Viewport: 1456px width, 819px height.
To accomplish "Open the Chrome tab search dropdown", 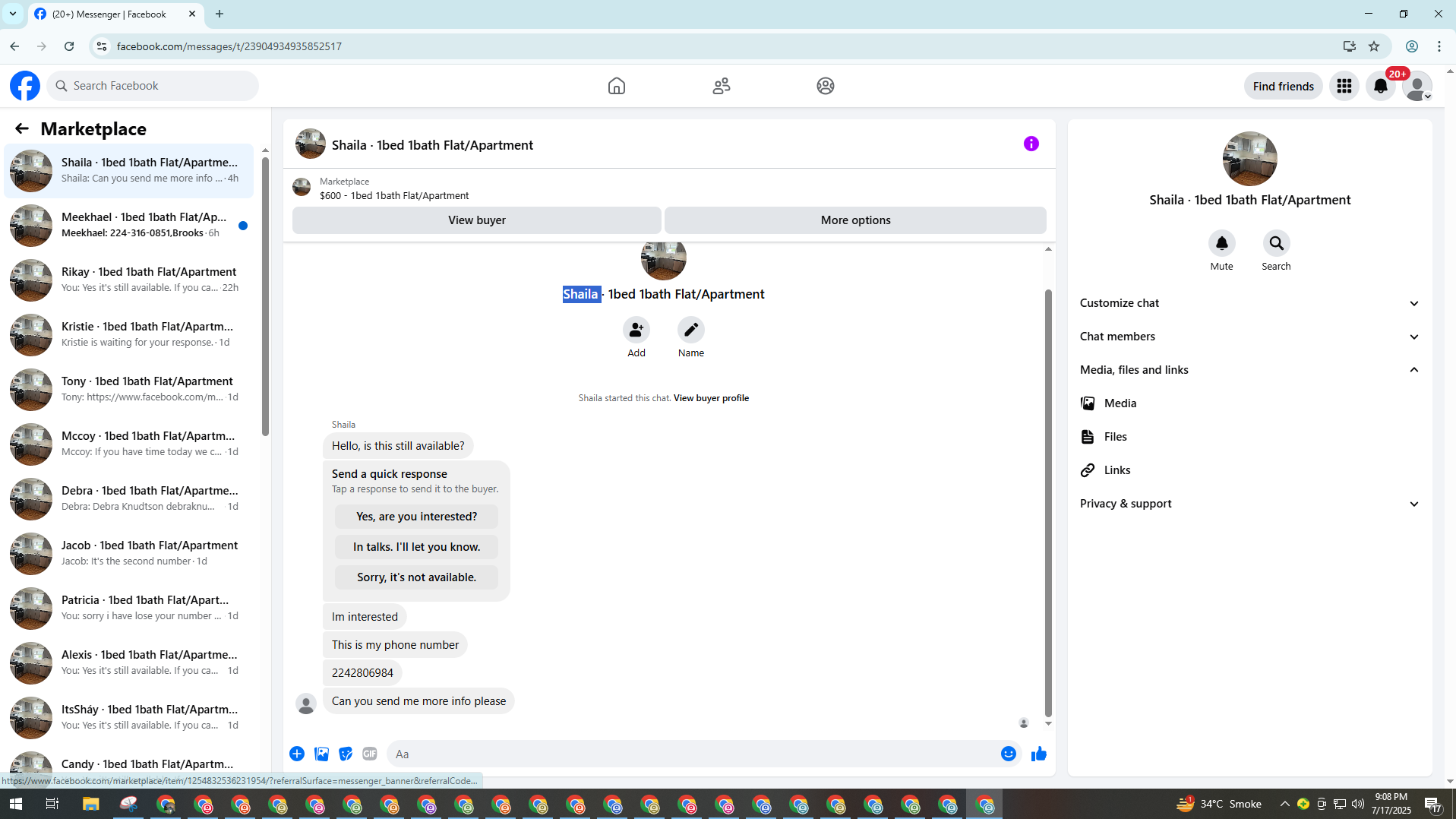I will click(13, 14).
